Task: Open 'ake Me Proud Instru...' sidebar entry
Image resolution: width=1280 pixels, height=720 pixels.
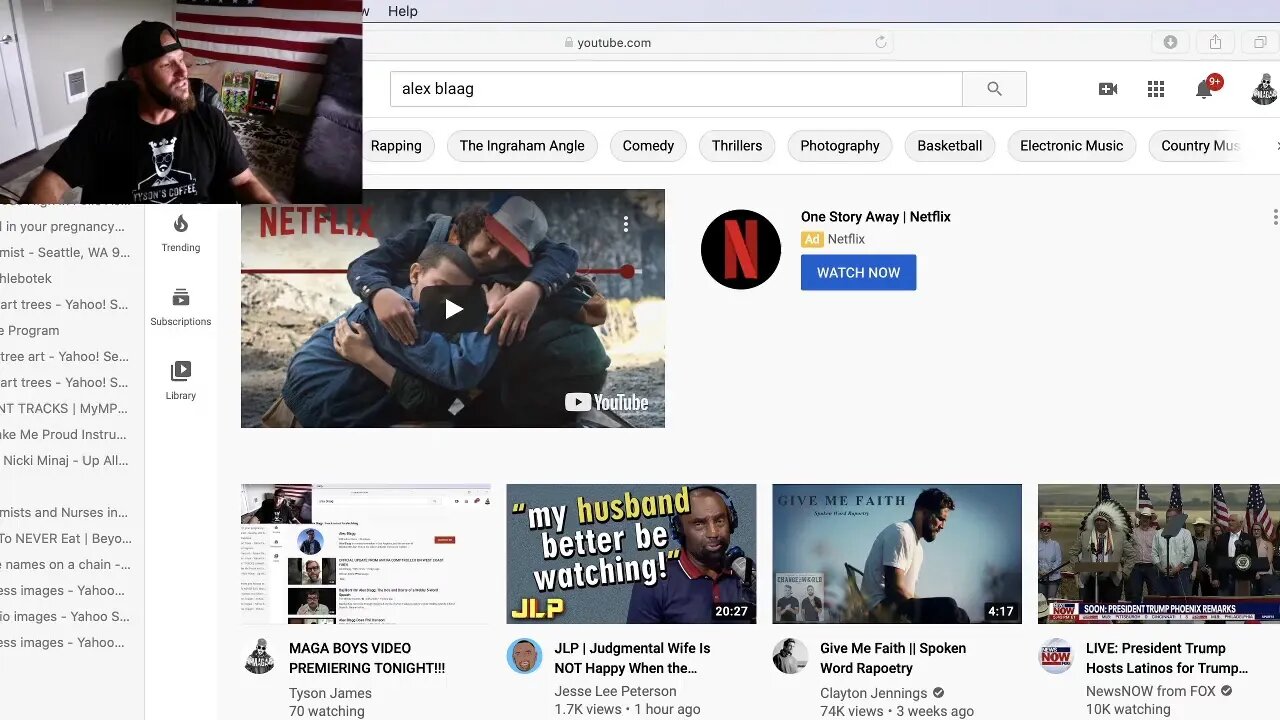Action: [x=63, y=434]
